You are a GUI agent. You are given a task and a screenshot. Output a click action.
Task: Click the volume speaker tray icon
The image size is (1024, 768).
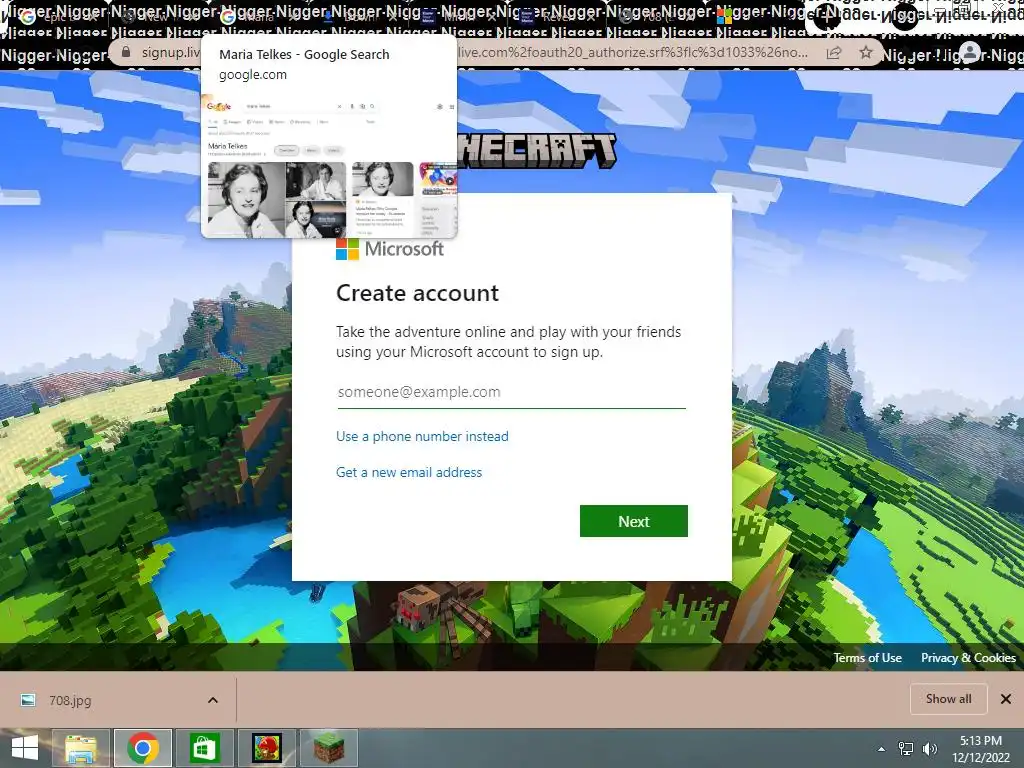929,748
